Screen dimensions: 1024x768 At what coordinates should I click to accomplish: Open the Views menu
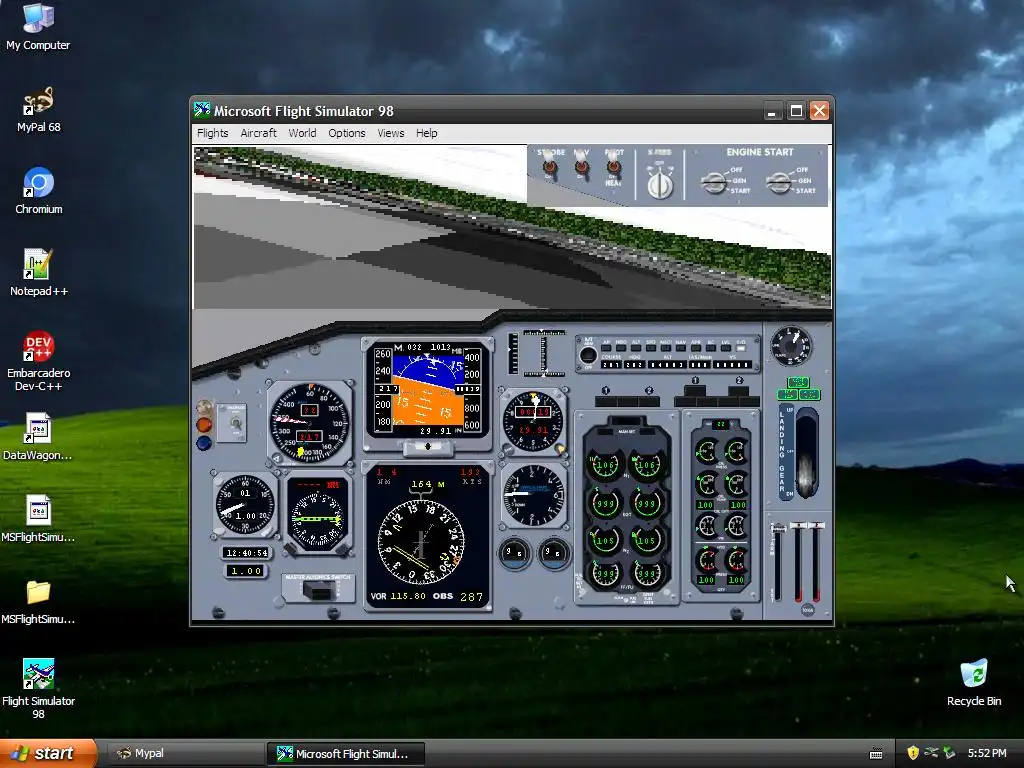[391, 133]
